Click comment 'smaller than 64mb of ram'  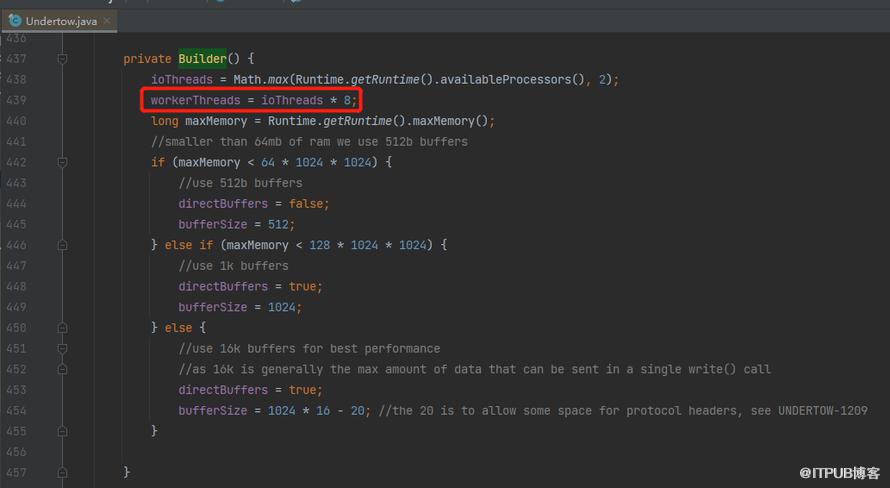pyautogui.click(x=309, y=142)
